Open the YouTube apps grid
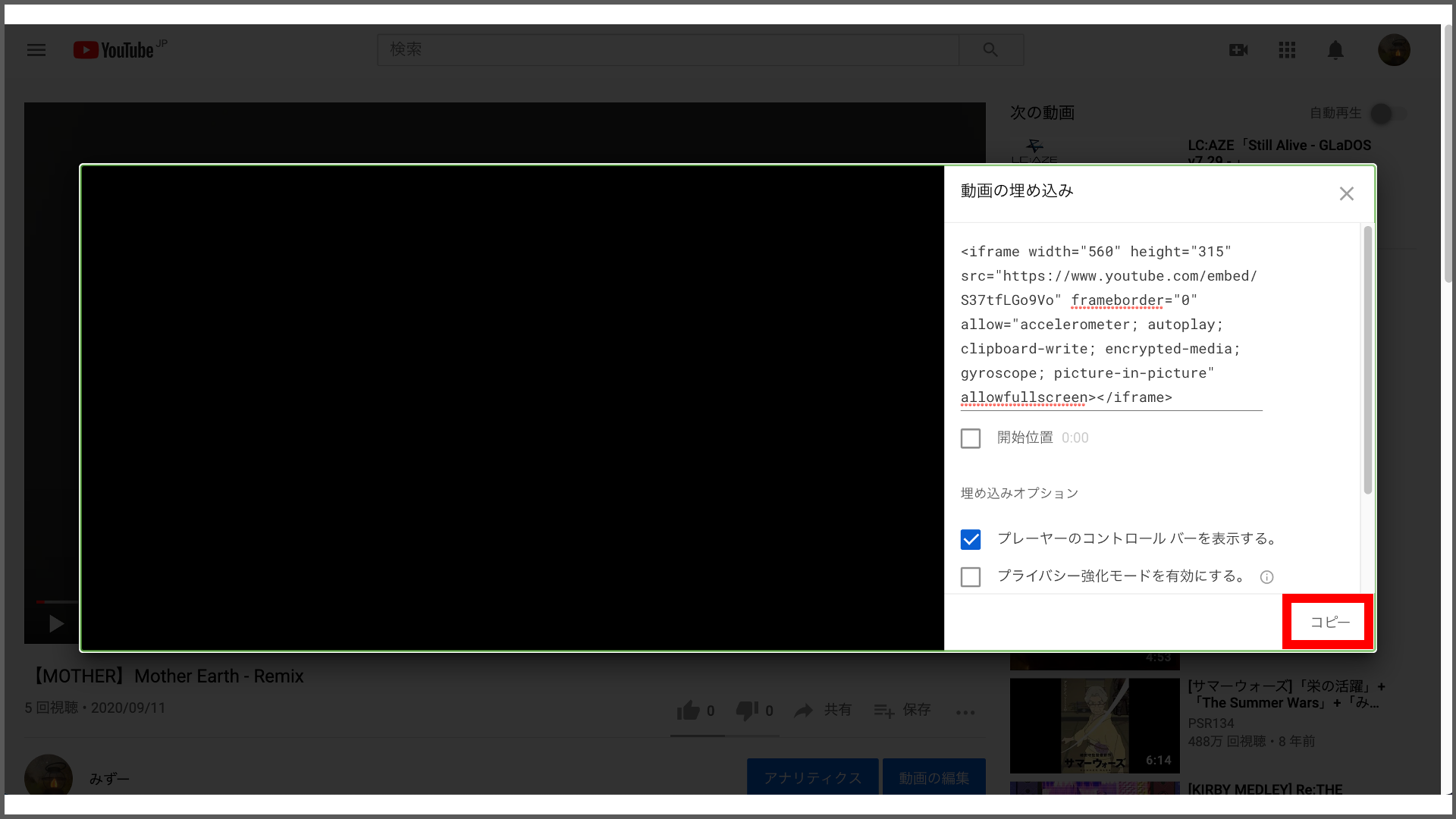The height and width of the screenshot is (819, 1456). [x=1287, y=50]
